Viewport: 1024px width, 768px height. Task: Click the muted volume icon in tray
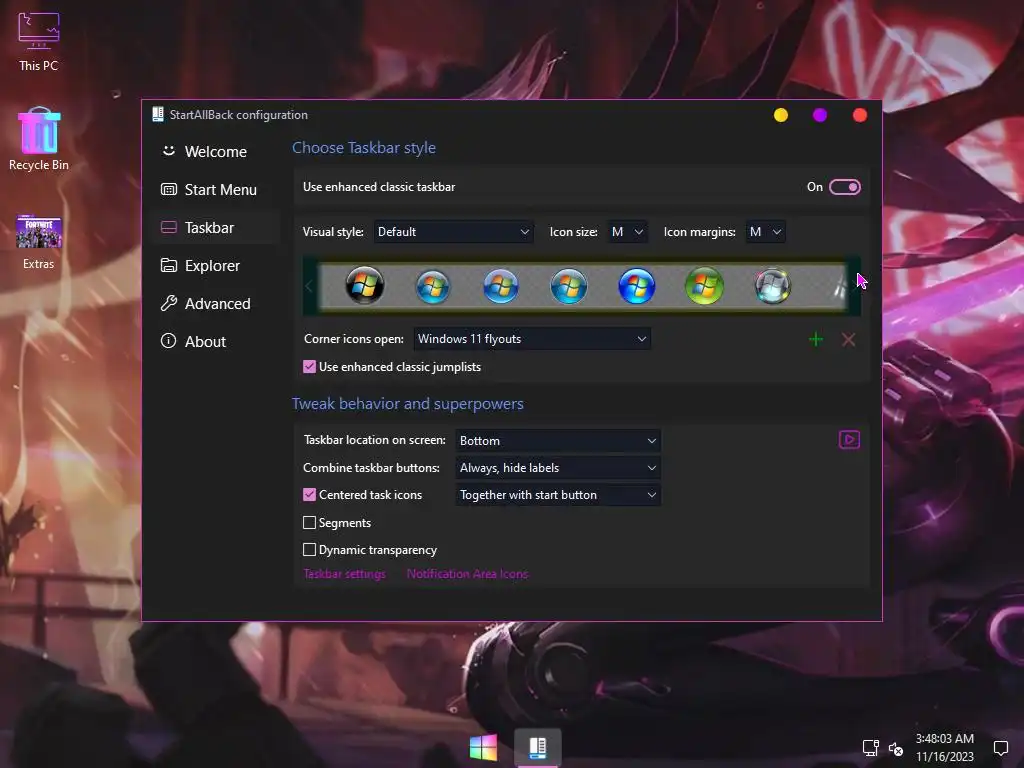coord(896,748)
